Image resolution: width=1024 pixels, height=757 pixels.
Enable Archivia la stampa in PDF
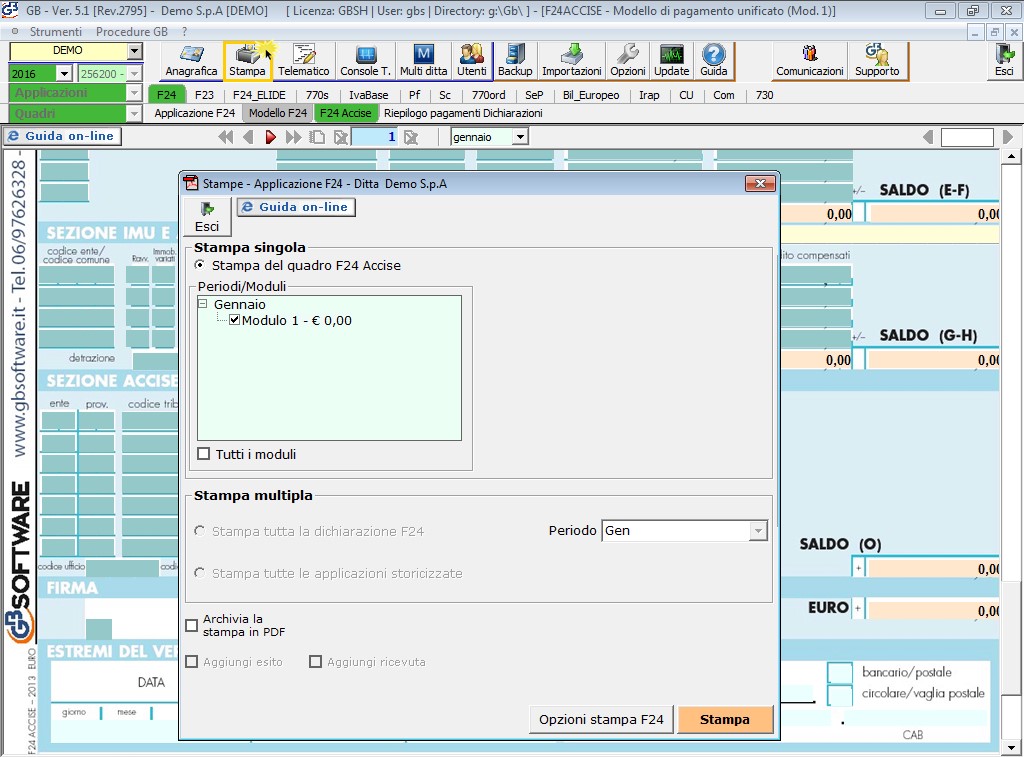pos(191,625)
